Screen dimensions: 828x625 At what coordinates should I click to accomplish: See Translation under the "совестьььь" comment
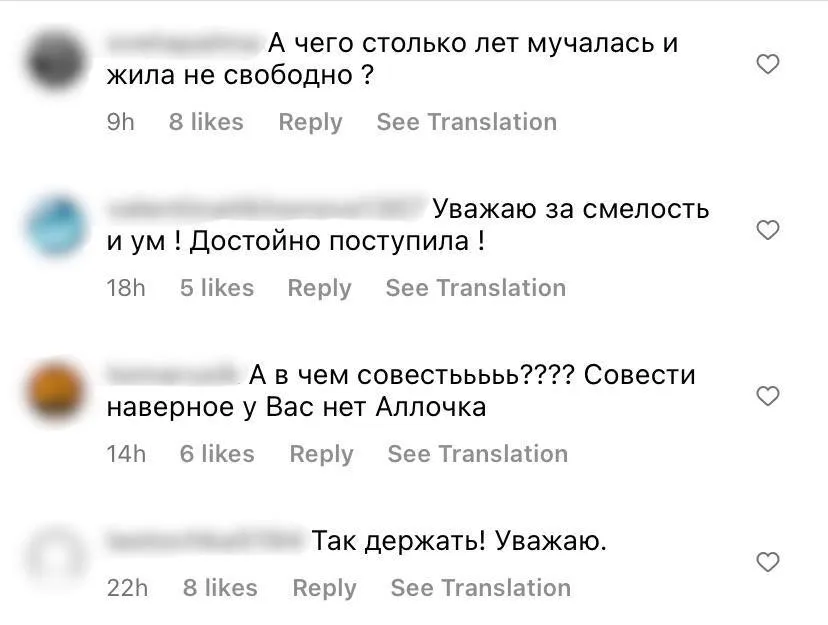click(477, 453)
